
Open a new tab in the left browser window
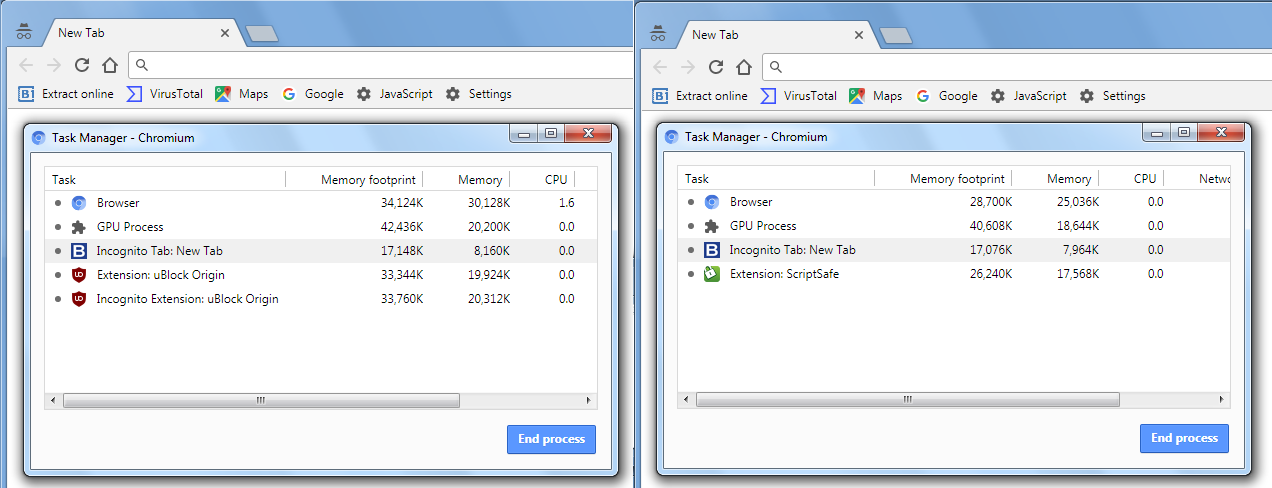[262, 34]
